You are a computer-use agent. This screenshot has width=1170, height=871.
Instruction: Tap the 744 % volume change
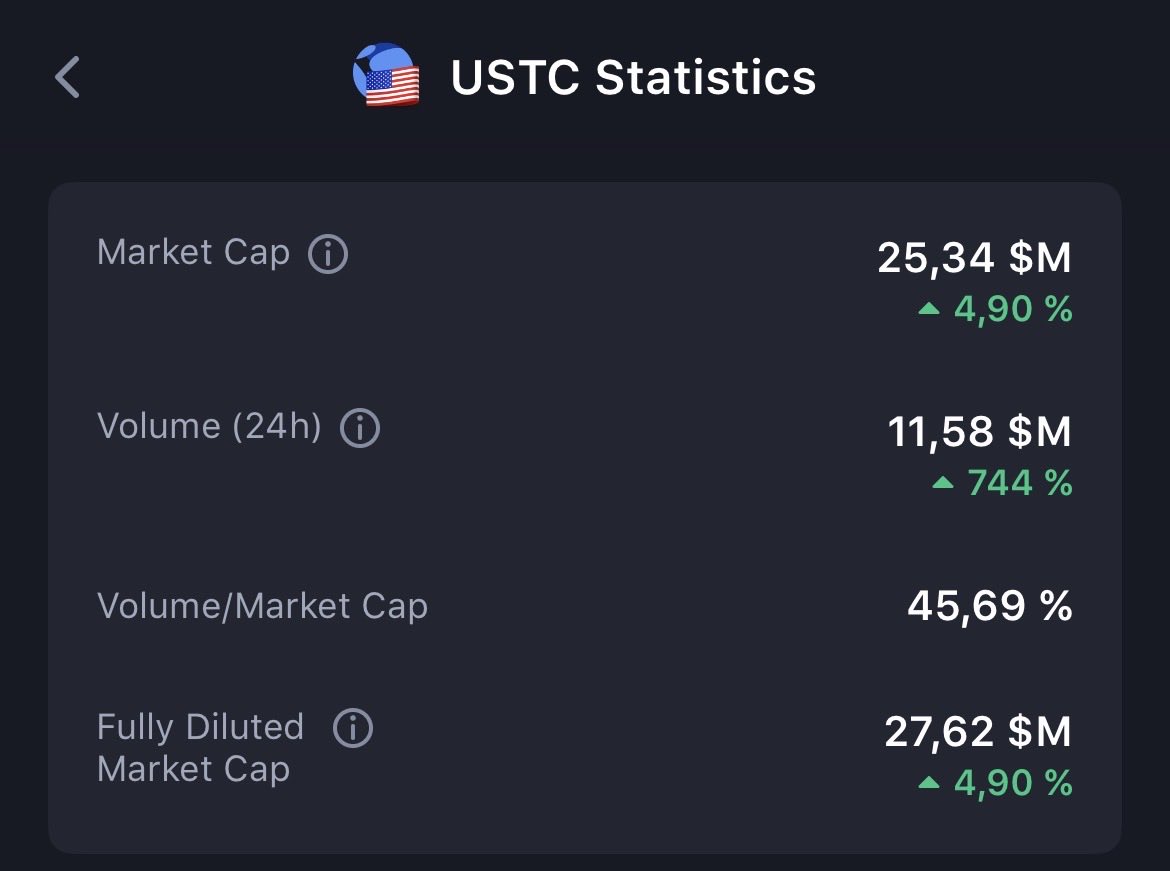(1019, 483)
